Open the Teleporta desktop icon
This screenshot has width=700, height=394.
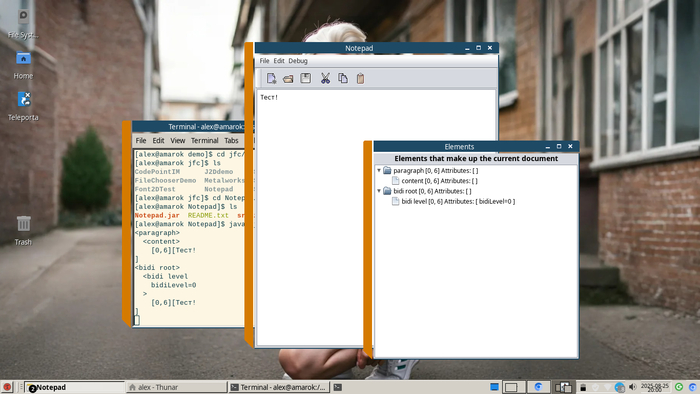(23, 106)
